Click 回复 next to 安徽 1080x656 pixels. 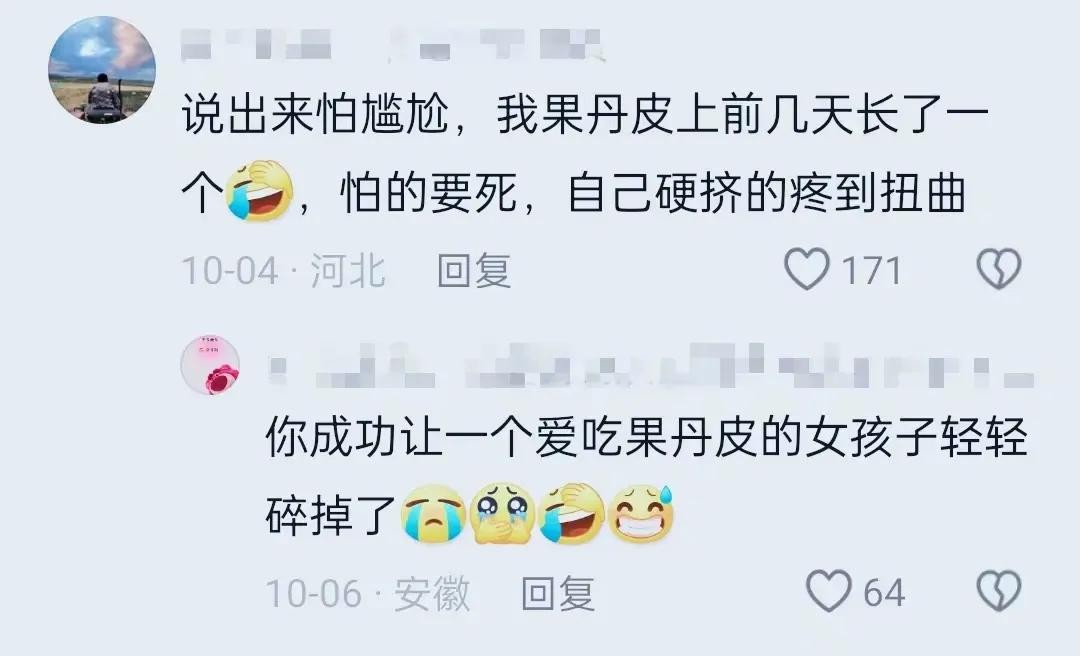[x=558, y=593]
